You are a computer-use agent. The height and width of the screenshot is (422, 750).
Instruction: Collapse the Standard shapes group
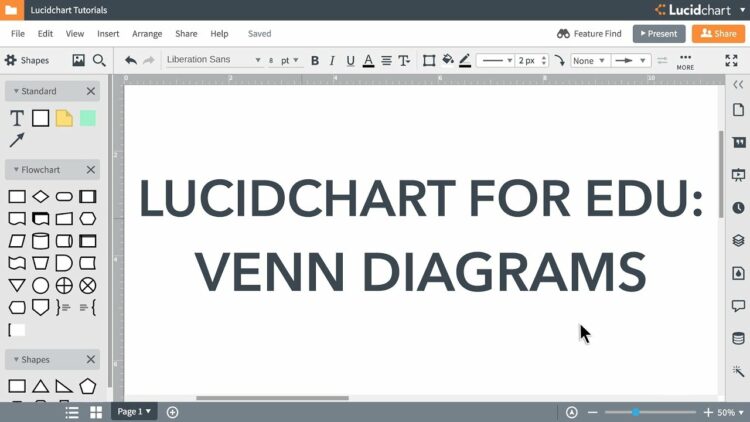(x=16, y=91)
